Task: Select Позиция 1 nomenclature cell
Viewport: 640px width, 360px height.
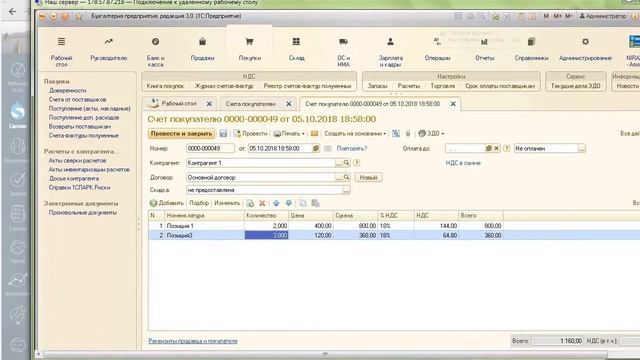Action: pyautogui.click(x=204, y=226)
